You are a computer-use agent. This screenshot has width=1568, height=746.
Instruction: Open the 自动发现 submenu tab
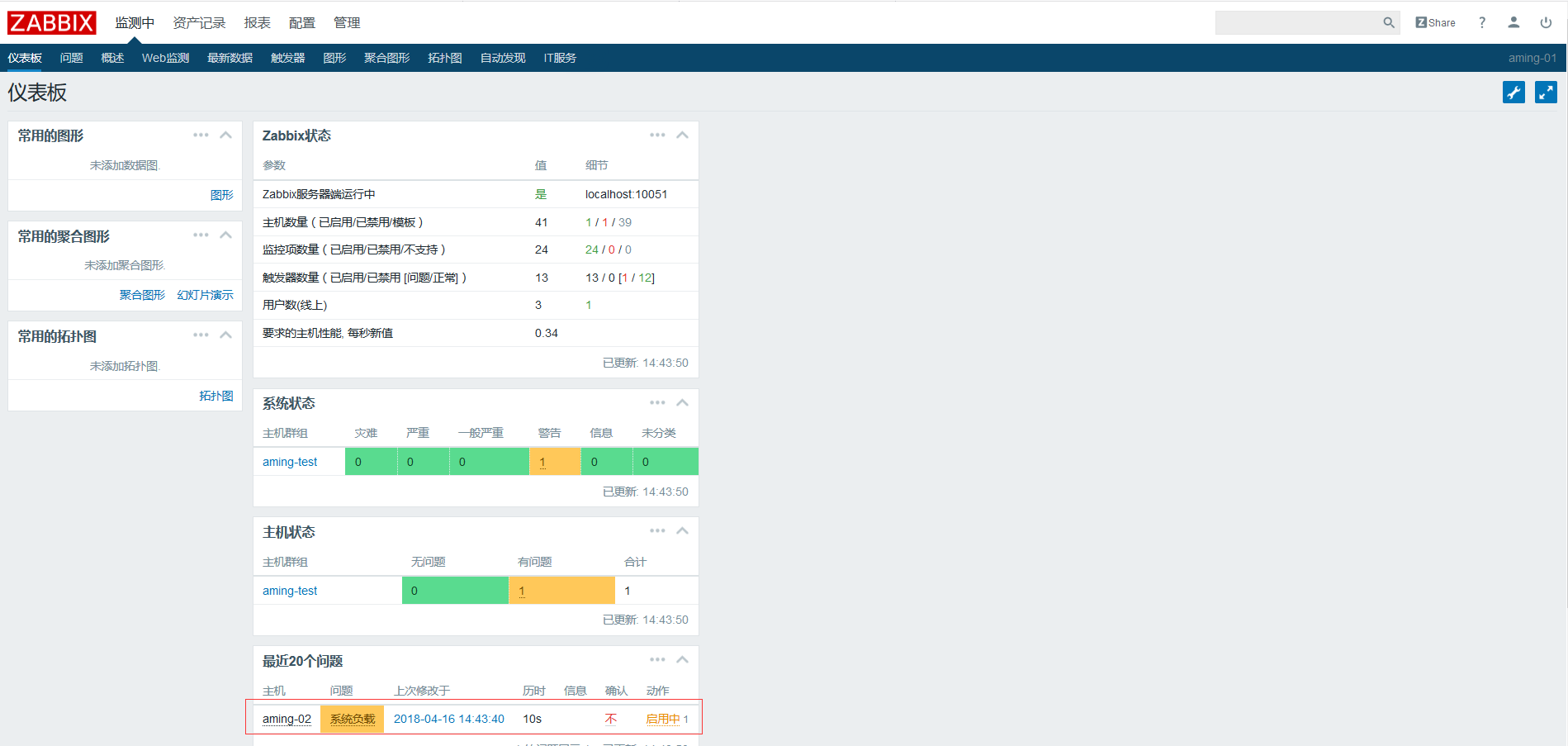503,58
